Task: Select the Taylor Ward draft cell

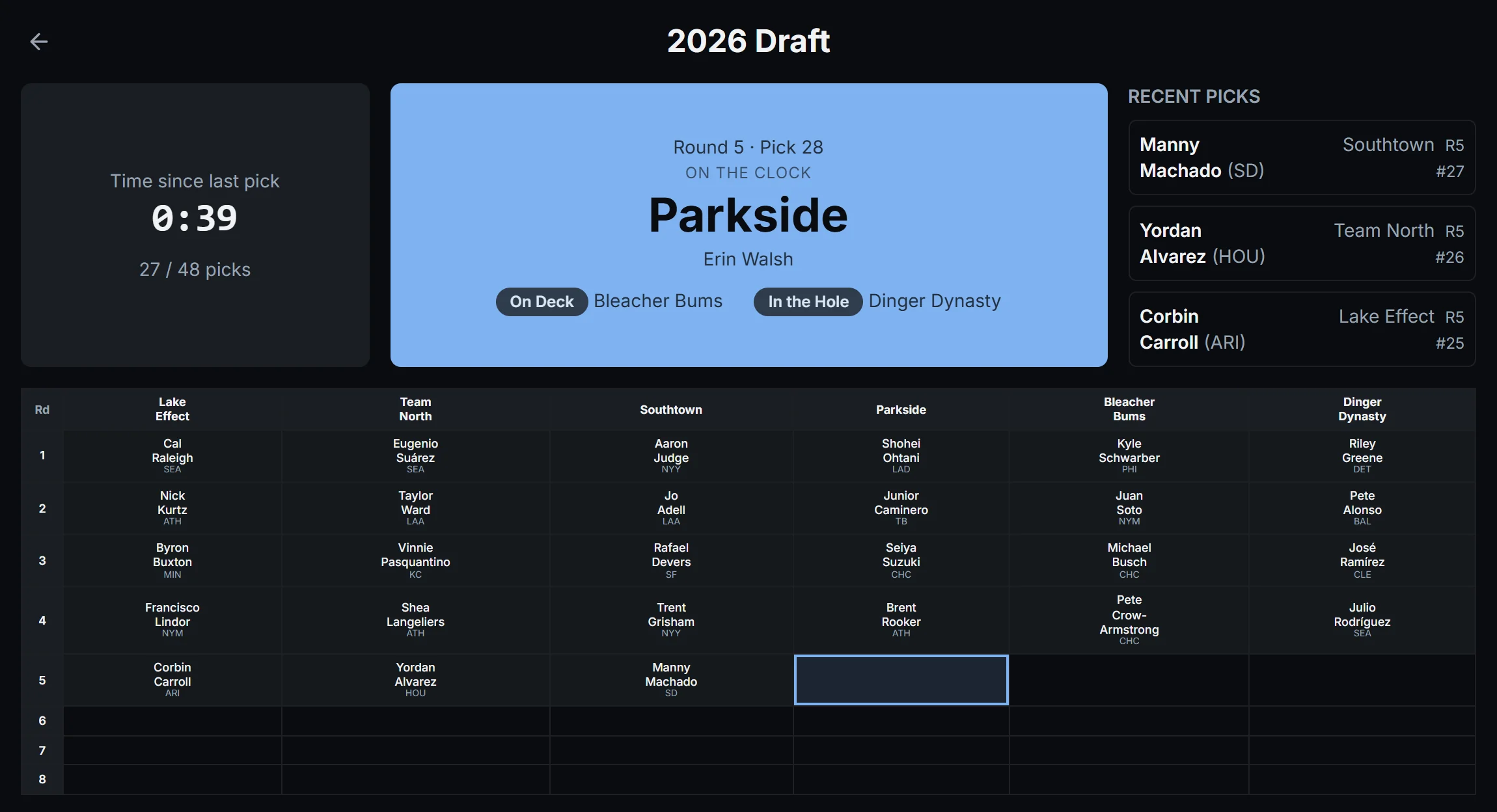Action: point(415,508)
